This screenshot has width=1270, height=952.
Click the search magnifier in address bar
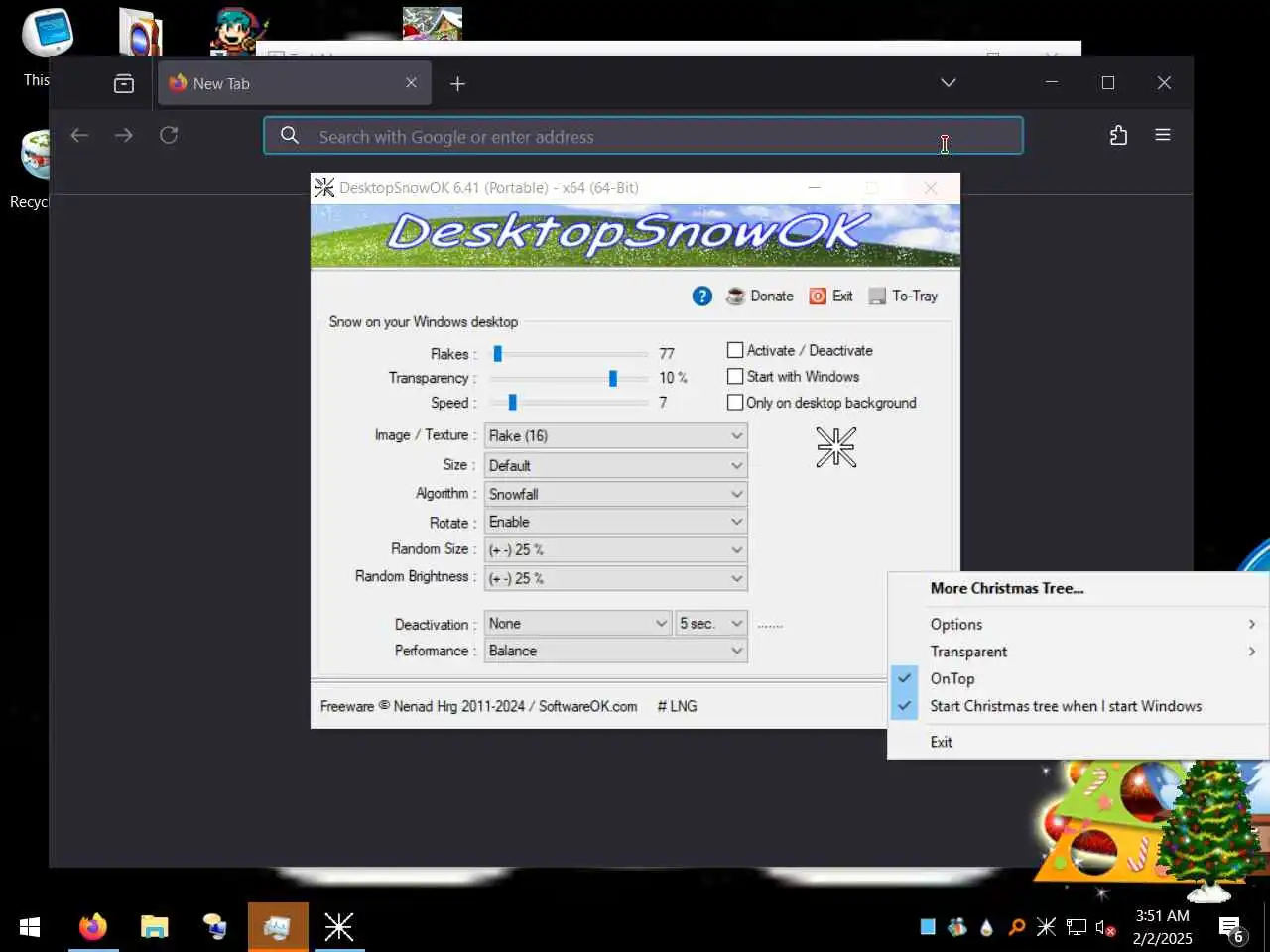tap(289, 135)
